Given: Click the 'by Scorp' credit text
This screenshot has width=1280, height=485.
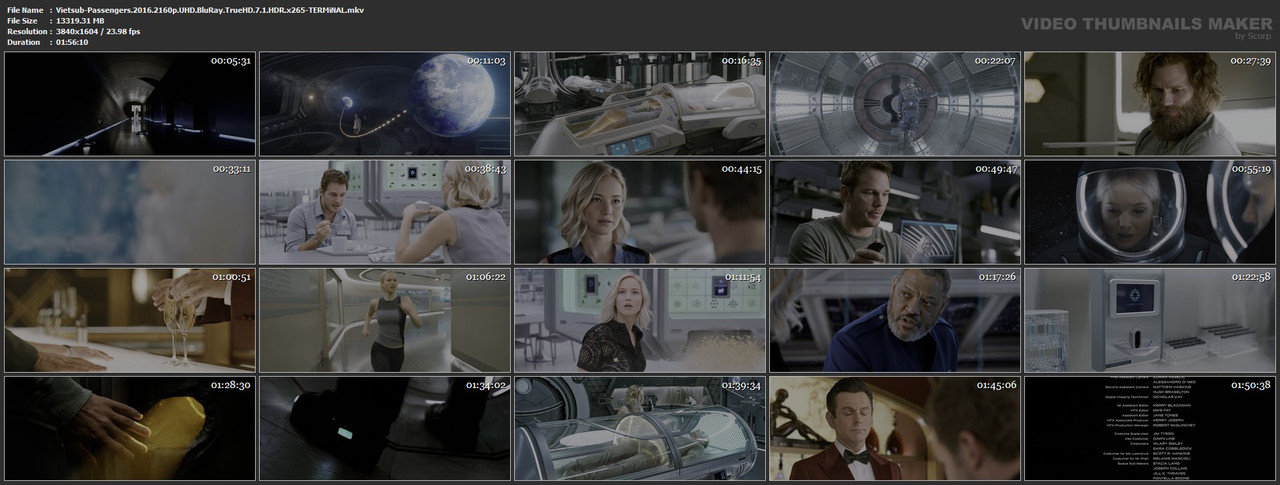Looking at the screenshot, I should point(1253,36).
